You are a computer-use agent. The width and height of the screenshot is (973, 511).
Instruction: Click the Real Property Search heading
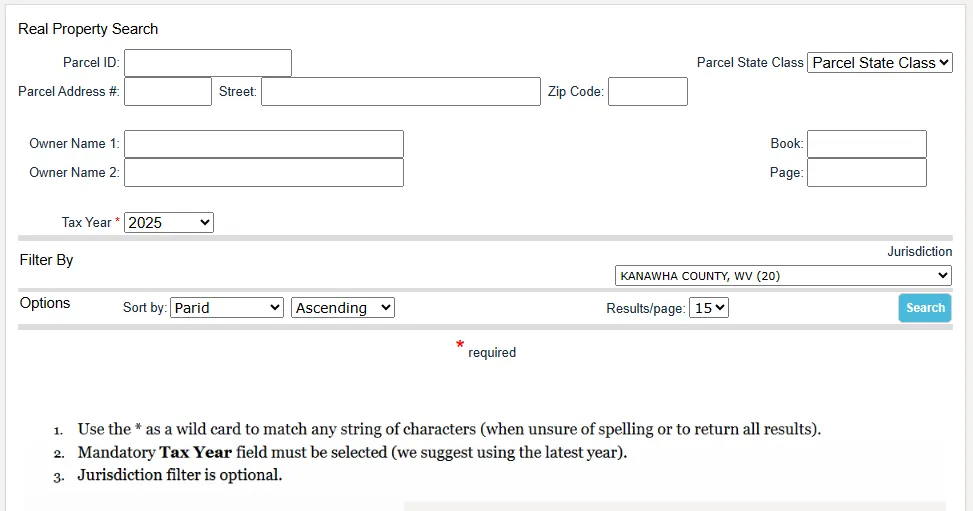(x=88, y=29)
